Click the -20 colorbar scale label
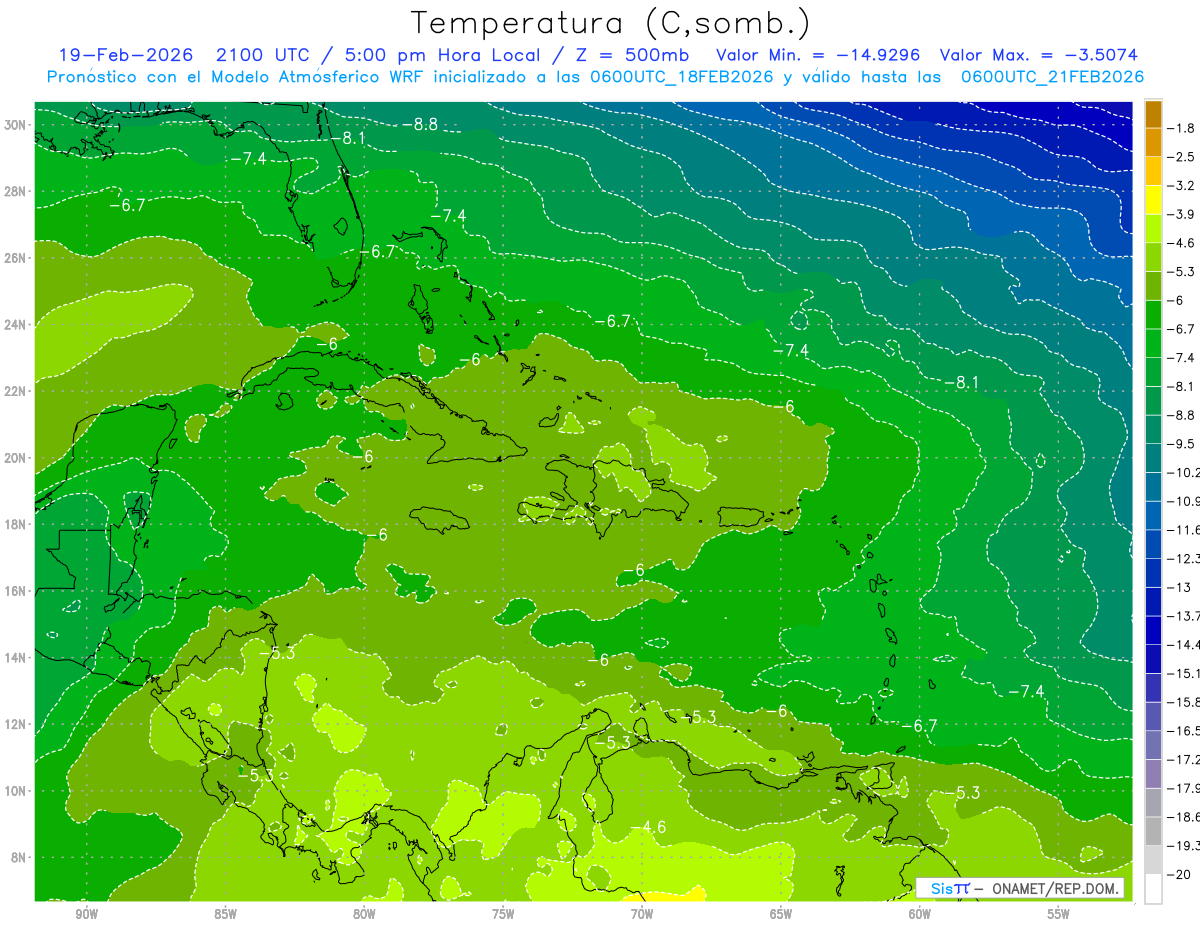 1181,874
